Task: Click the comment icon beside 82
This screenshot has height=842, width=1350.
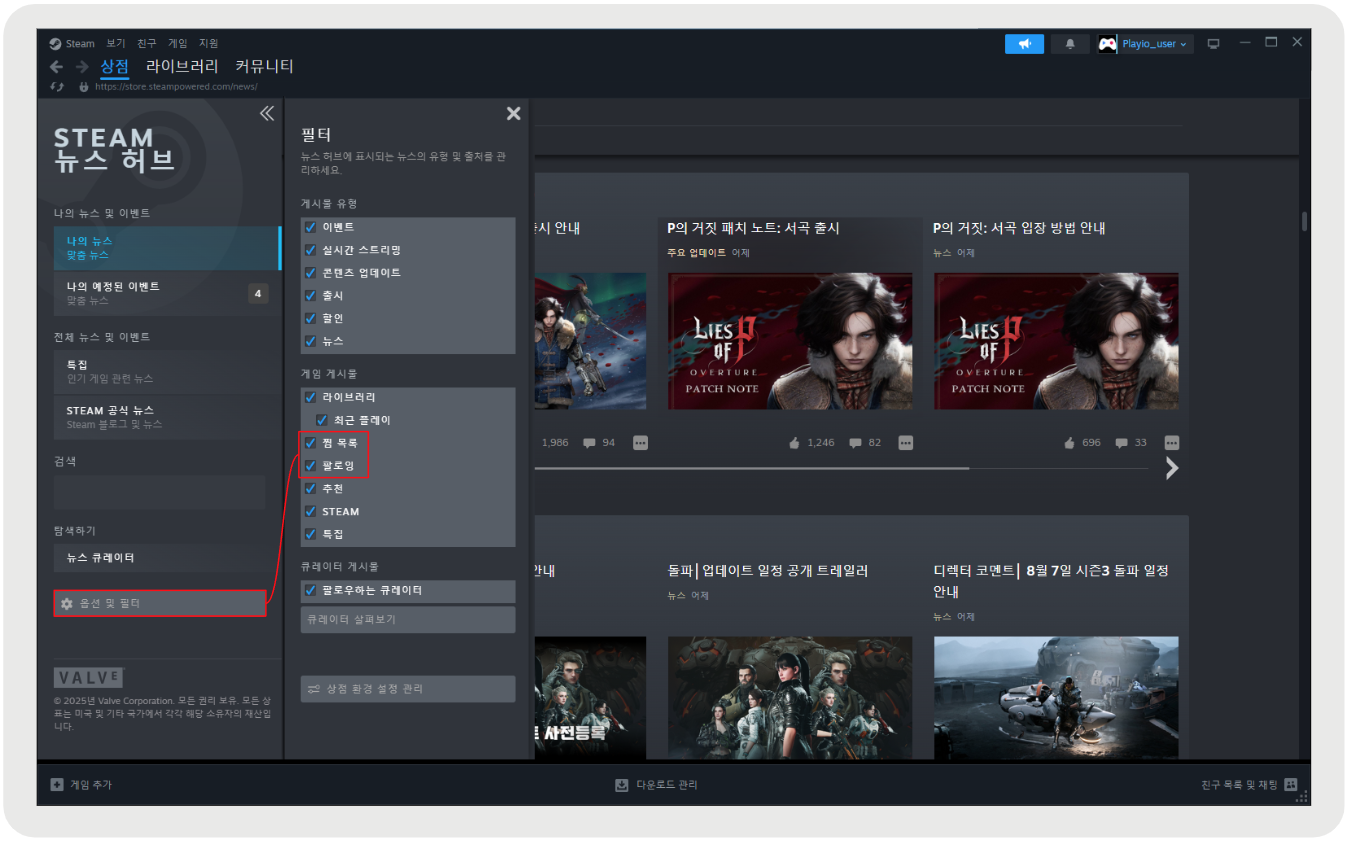Action: click(x=855, y=442)
